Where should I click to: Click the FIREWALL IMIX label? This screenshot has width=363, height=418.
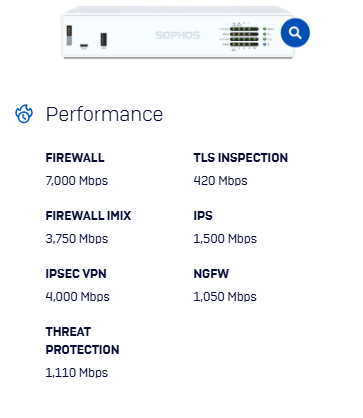88,216
